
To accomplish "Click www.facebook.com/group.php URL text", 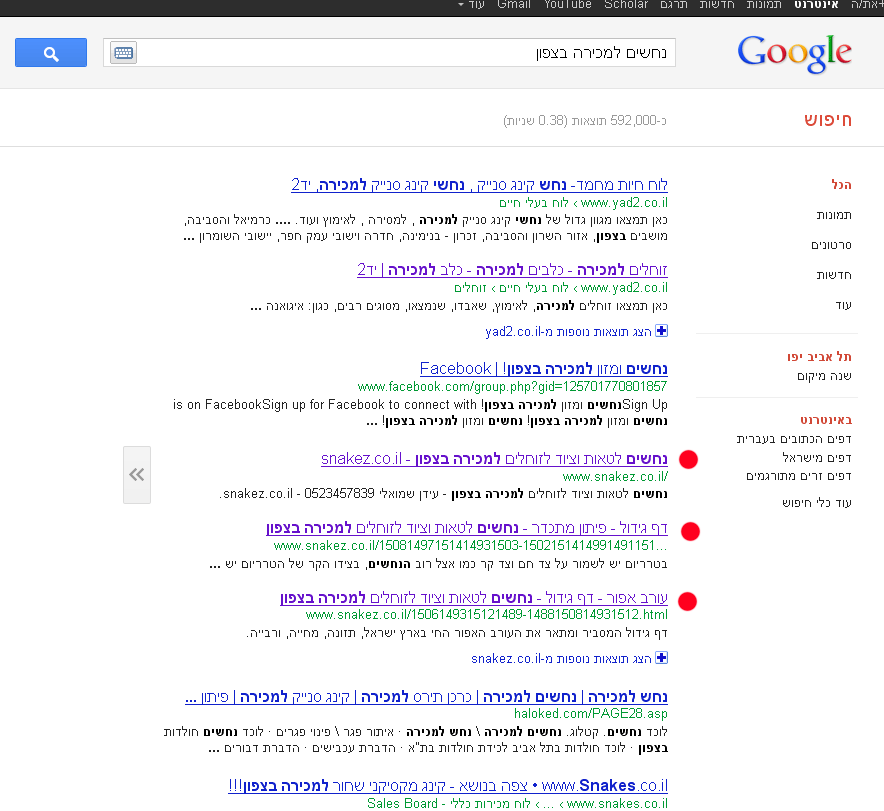I will coord(512,387).
